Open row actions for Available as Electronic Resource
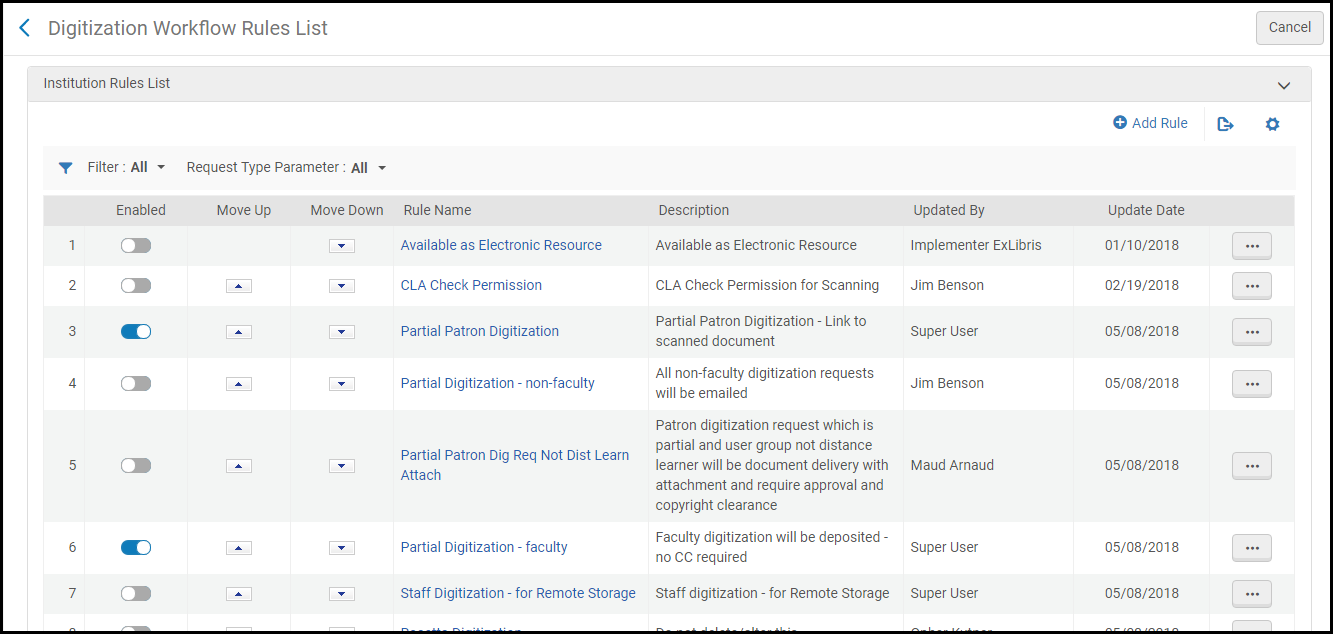Screen dimensions: 1333x634 [x=1252, y=246]
